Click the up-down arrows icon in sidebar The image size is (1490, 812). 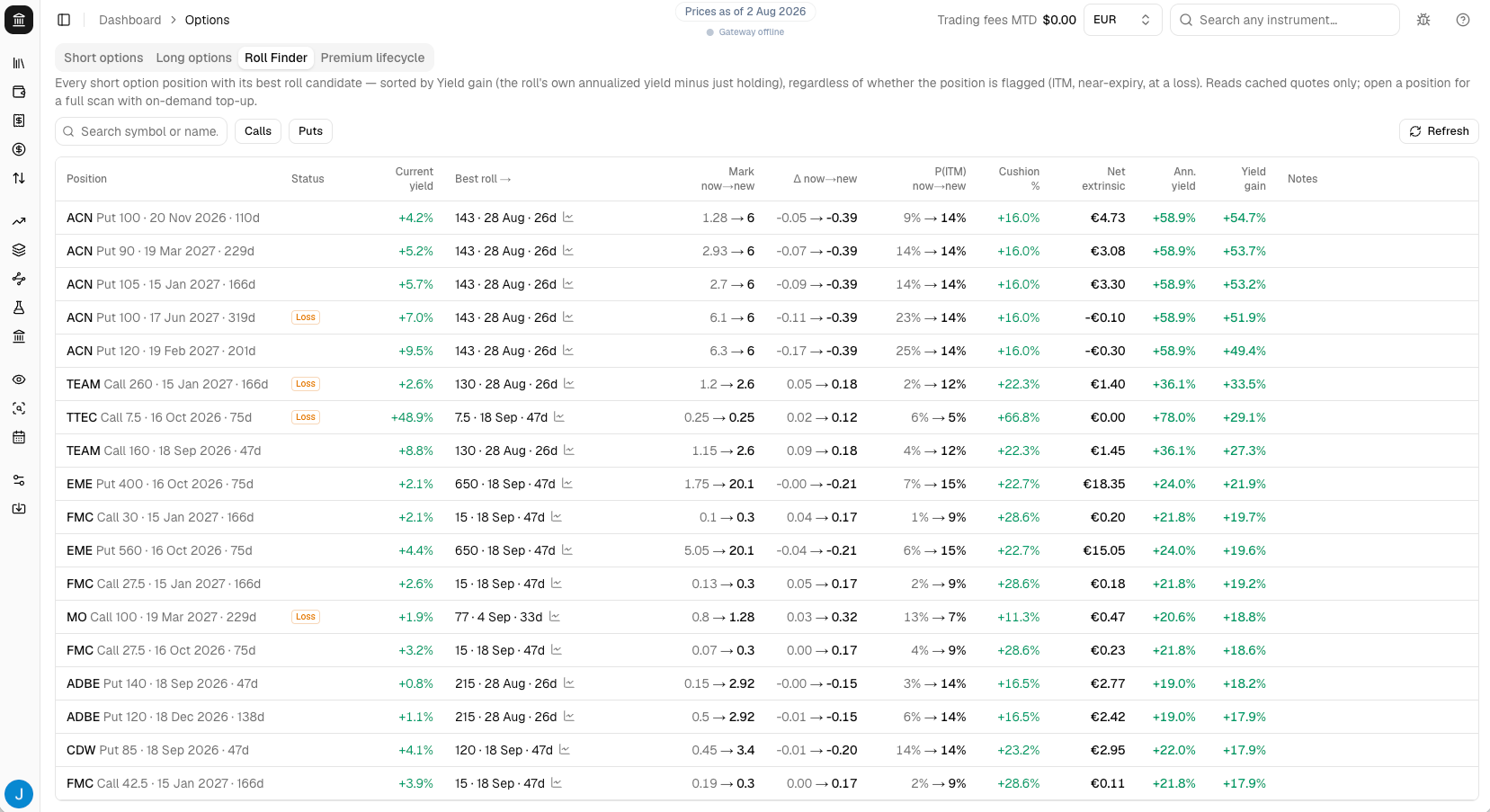pyautogui.click(x=19, y=178)
